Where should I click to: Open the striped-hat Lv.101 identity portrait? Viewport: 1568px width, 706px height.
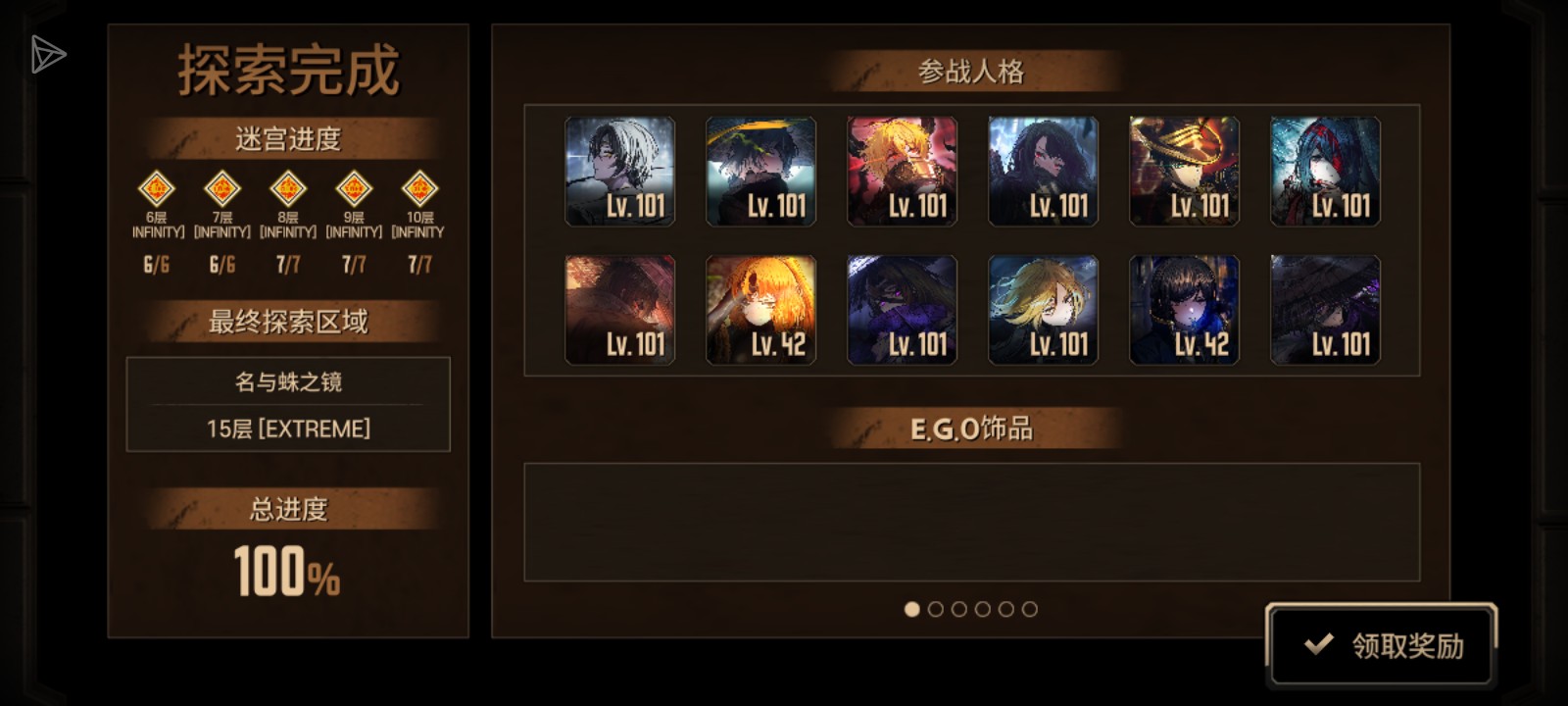(x=1185, y=172)
